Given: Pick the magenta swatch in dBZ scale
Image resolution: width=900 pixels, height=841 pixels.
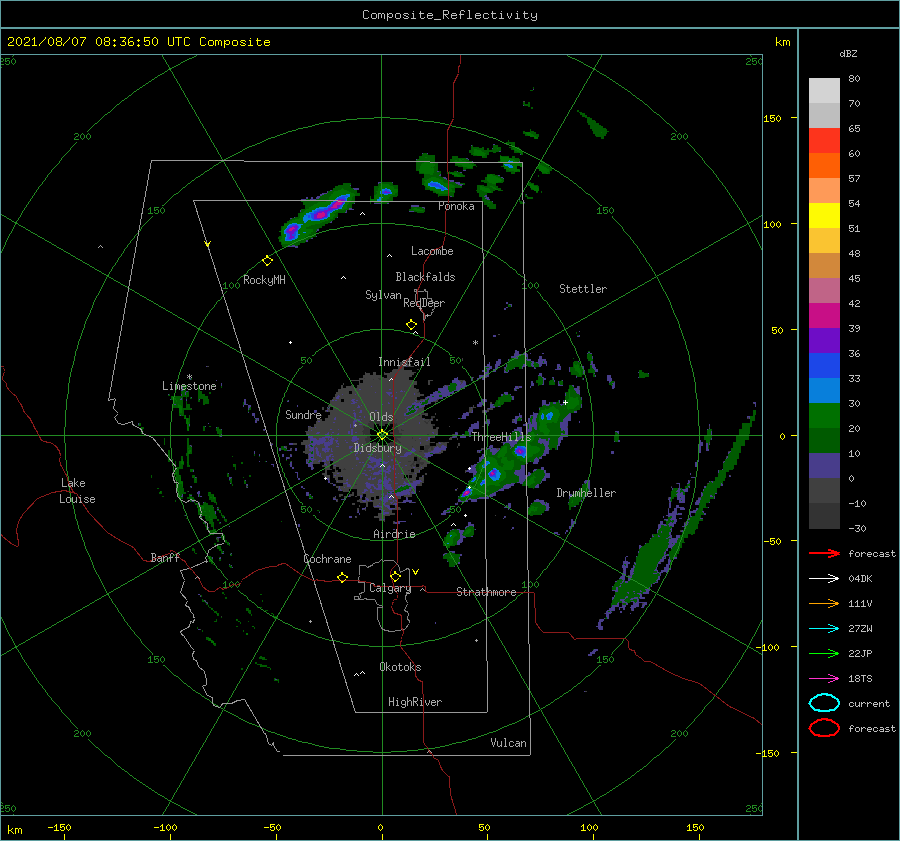Looking at the screenshot, I should coord(824,316).
